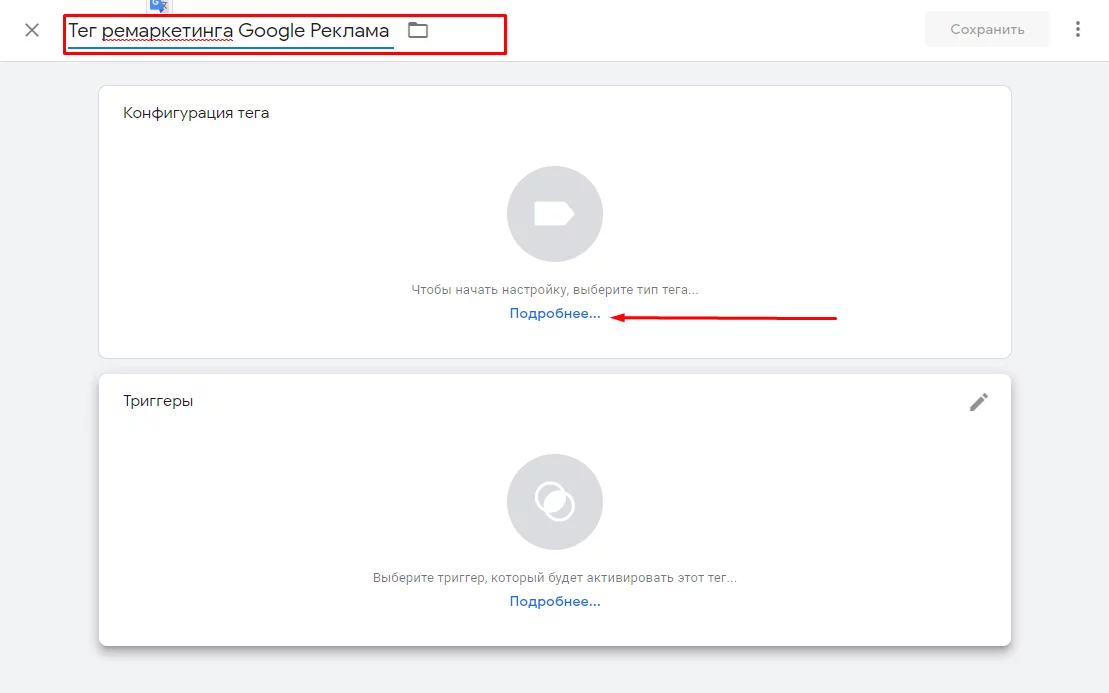
Task: Click the overlapping circles trigger placeholder icon
Action: 554,501
